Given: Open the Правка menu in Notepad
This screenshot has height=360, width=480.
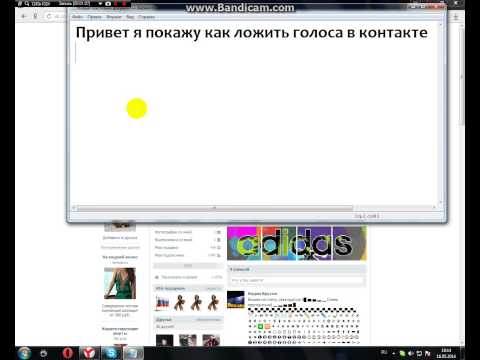Looking at the screenshot, I should [x=94, y=17].
